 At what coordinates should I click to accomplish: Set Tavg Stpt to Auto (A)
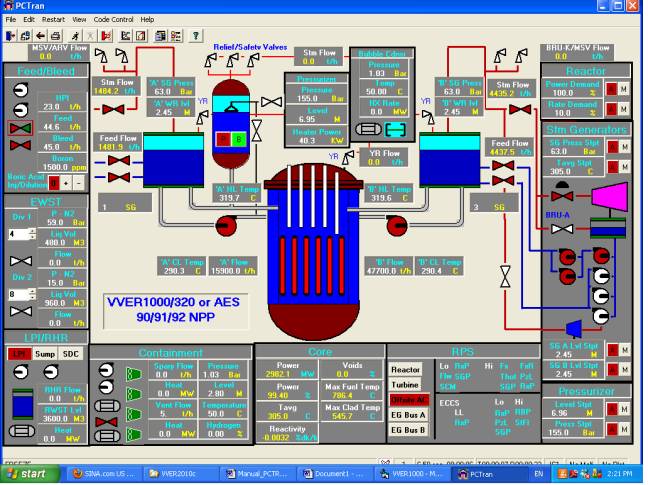click(x=612, y=166)
